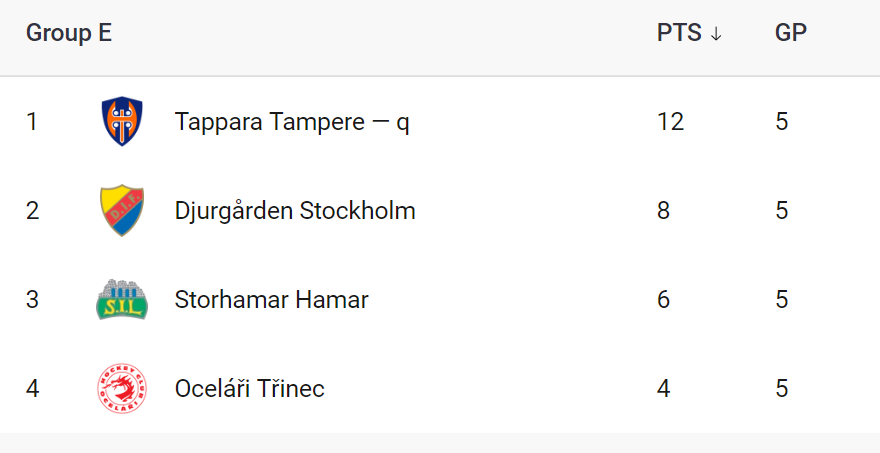The width and height of the screenshot is (880, 453).
Task: Click rank number 4 in standings
Action: [32, 388]
